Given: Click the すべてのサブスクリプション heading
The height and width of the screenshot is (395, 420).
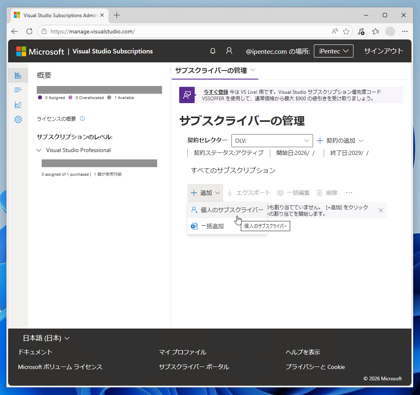Looking at the screenshot, I should 233,170.
